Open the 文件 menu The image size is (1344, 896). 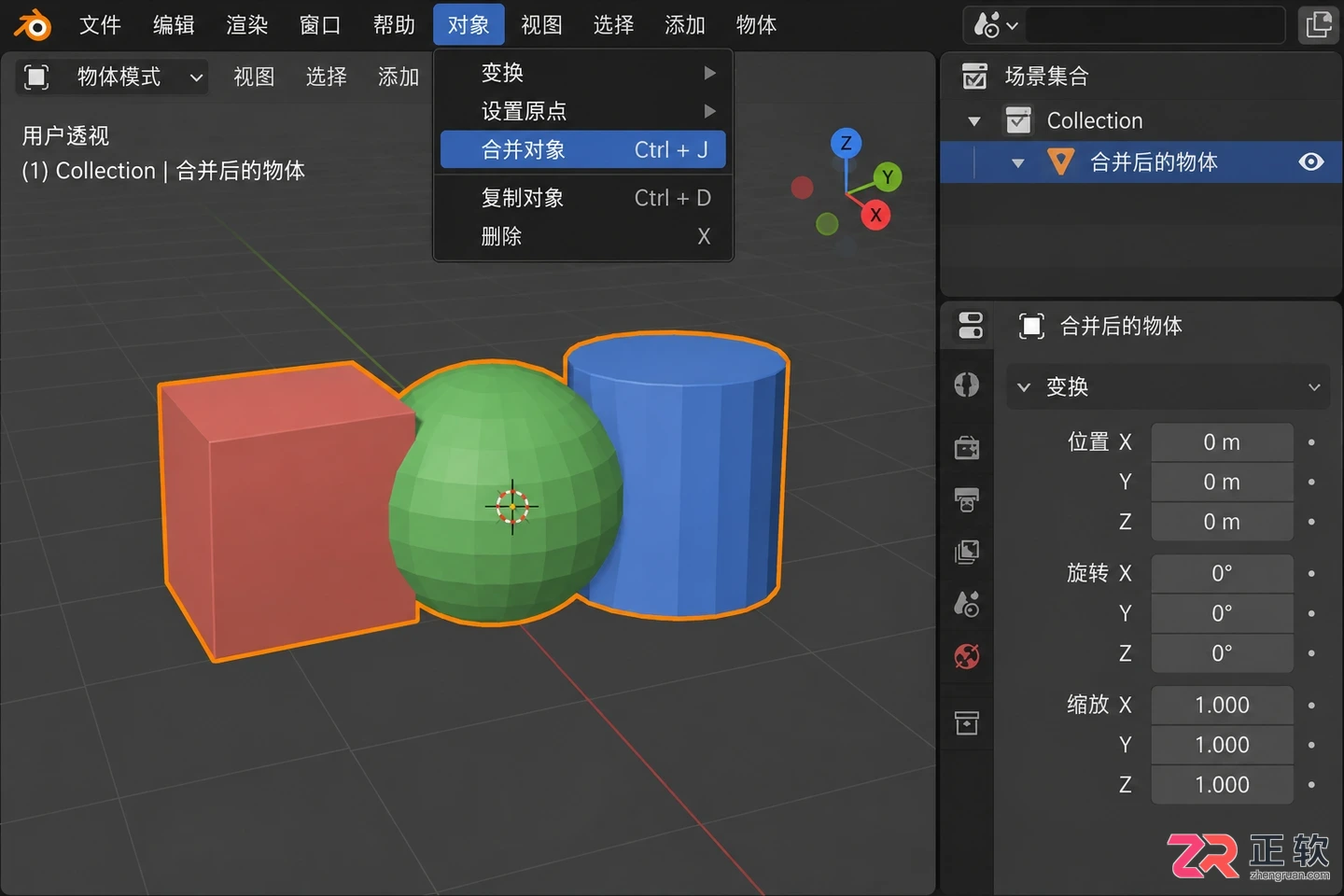tap(100, 25)
